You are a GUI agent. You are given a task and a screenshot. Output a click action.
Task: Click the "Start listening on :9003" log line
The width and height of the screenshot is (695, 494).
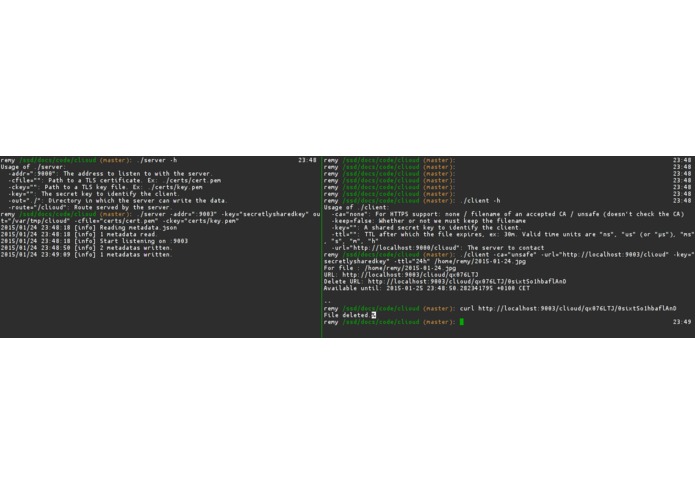[x=94, y=241]
